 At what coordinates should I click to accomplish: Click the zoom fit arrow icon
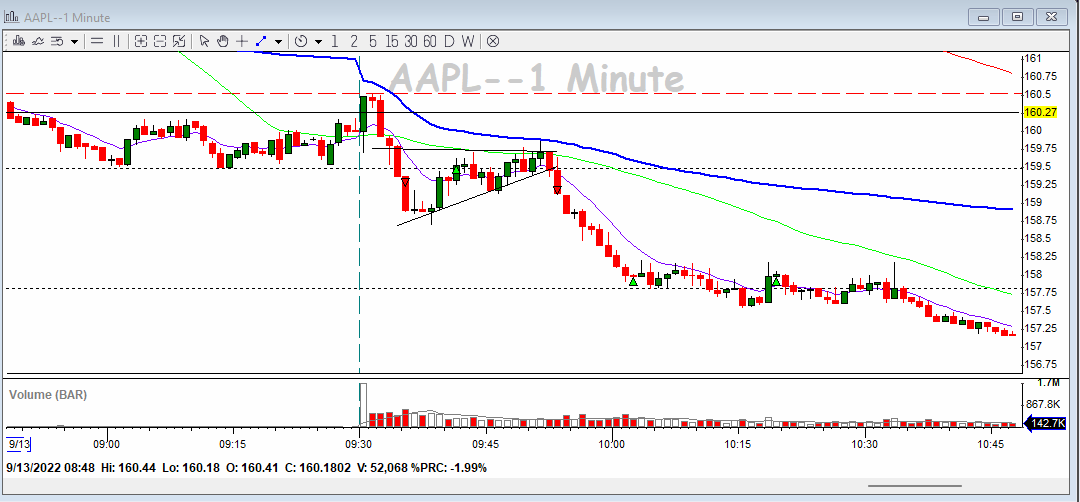tap(179, 41)
